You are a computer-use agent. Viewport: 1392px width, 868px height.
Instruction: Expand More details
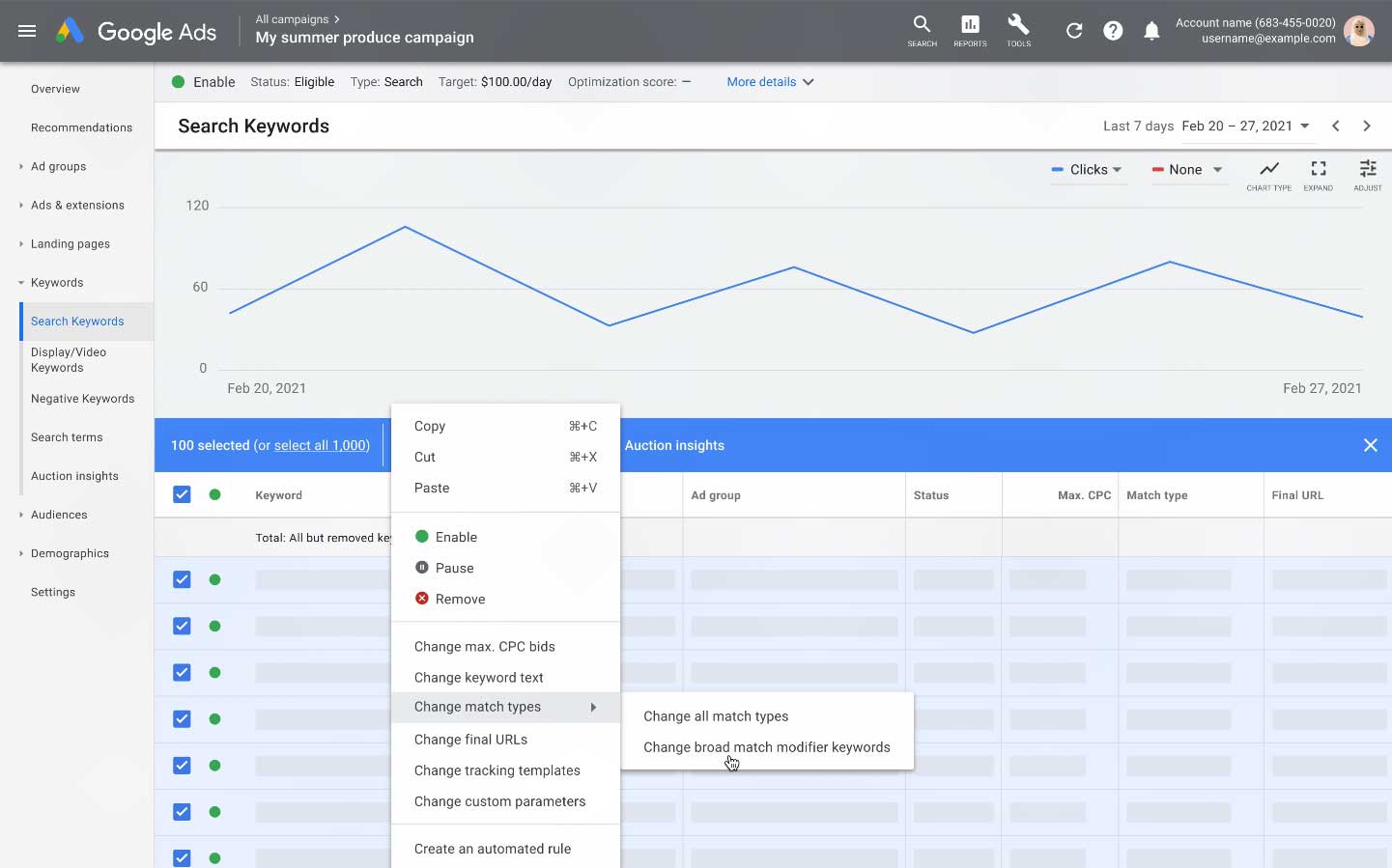tap(770, 82)
